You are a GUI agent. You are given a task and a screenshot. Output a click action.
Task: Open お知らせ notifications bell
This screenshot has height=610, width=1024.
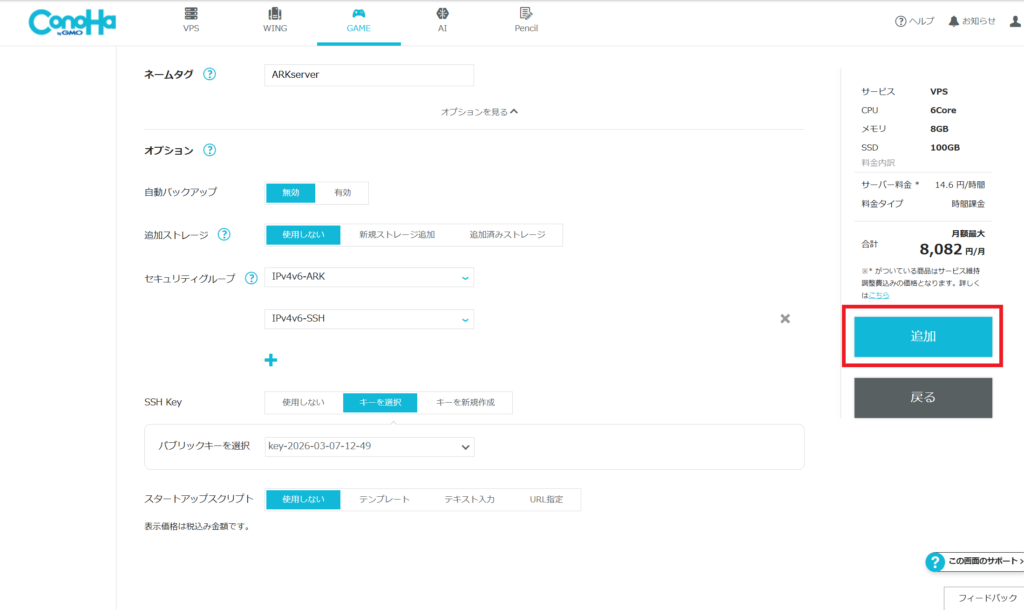pyautogui.click(x=971, y=21)
